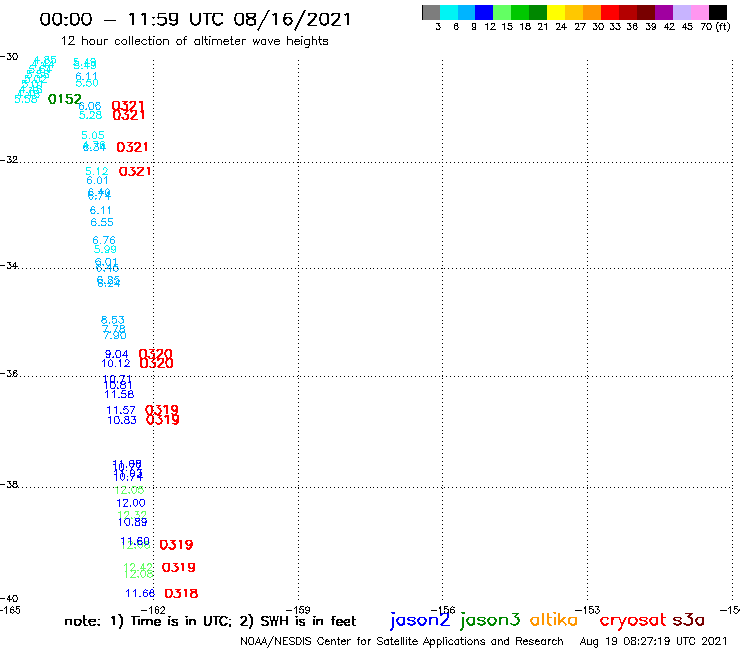Click the NOAA/NESDIS credit line
The image size is (740, 650).
[402, 642]
